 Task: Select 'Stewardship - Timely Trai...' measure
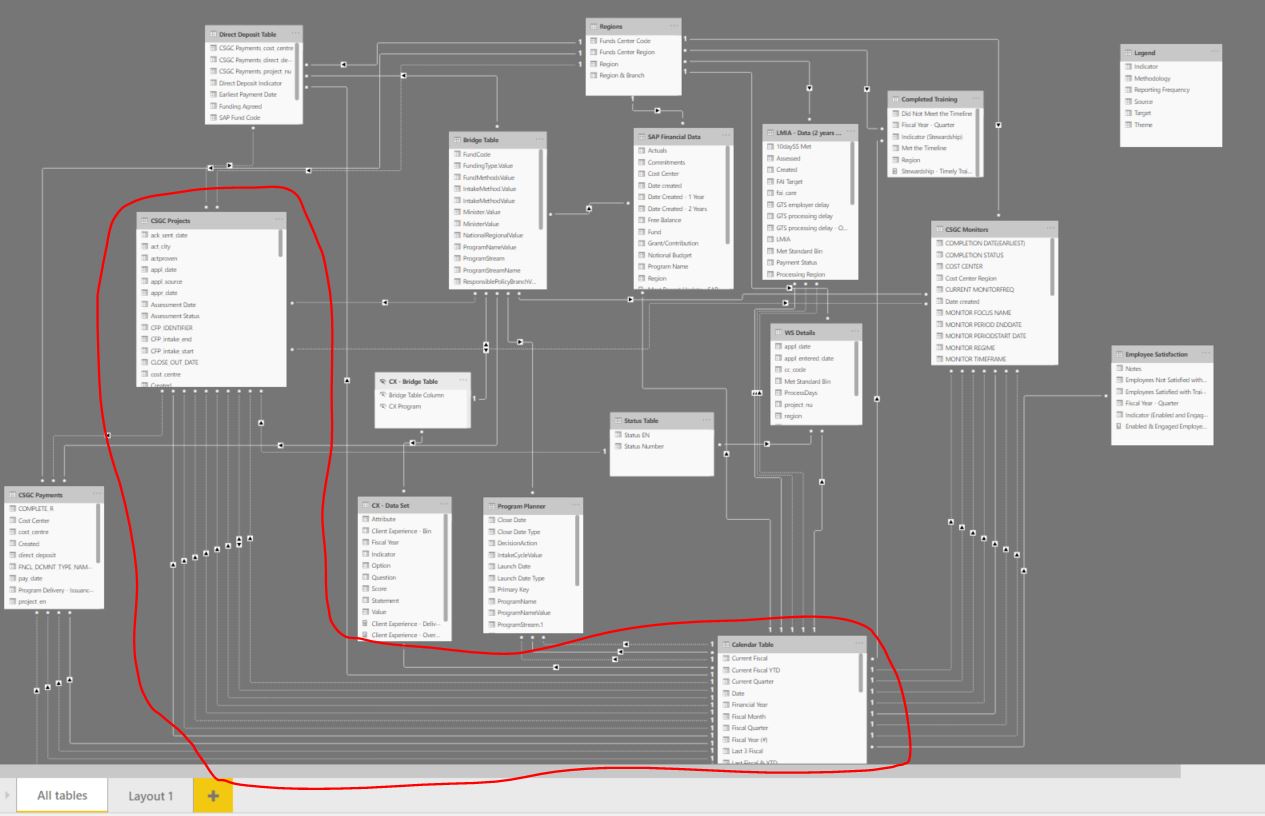(935, 171)
